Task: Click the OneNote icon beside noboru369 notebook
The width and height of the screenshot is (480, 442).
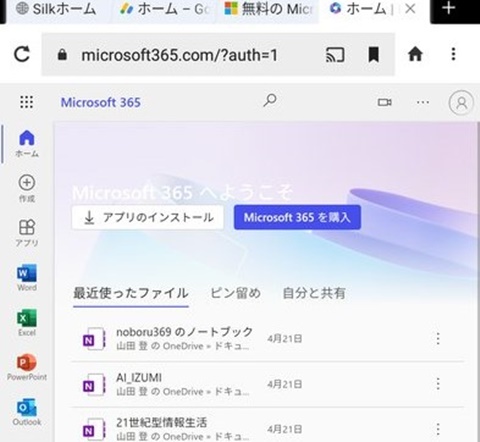Action: tap(94, 339)
